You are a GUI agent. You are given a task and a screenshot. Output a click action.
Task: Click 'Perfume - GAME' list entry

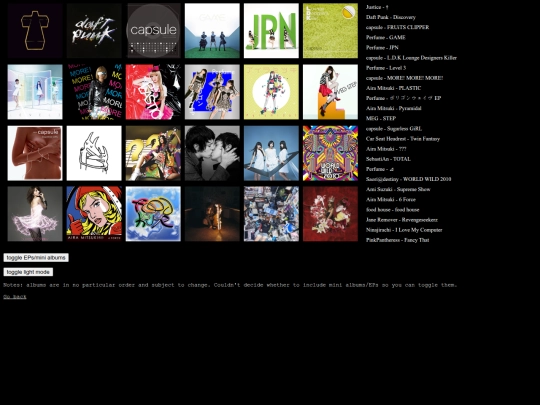click(x=386, y=38)
